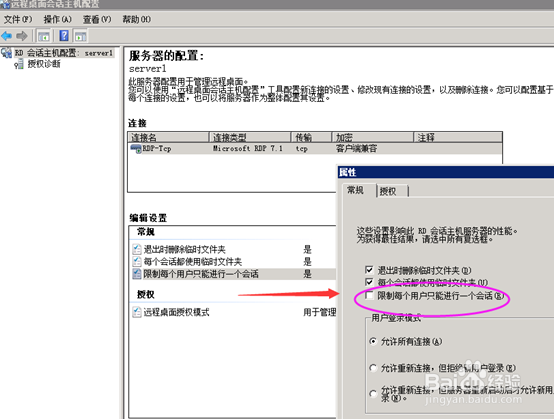The image size is (554, 419).
Task: Click the Forward arrow toolbar icon
Action: click(22, 36)
